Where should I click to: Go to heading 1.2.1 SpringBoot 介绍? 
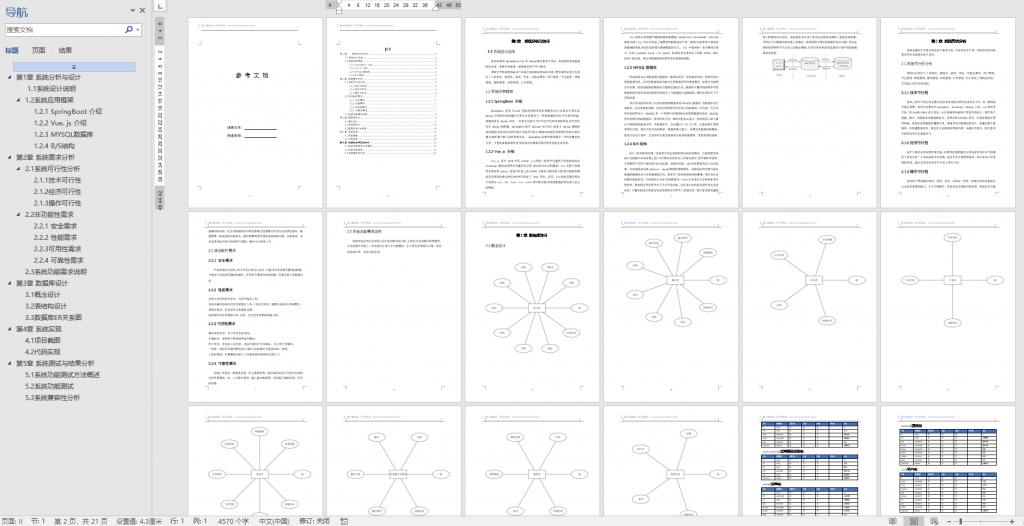(x=68, y=112)
